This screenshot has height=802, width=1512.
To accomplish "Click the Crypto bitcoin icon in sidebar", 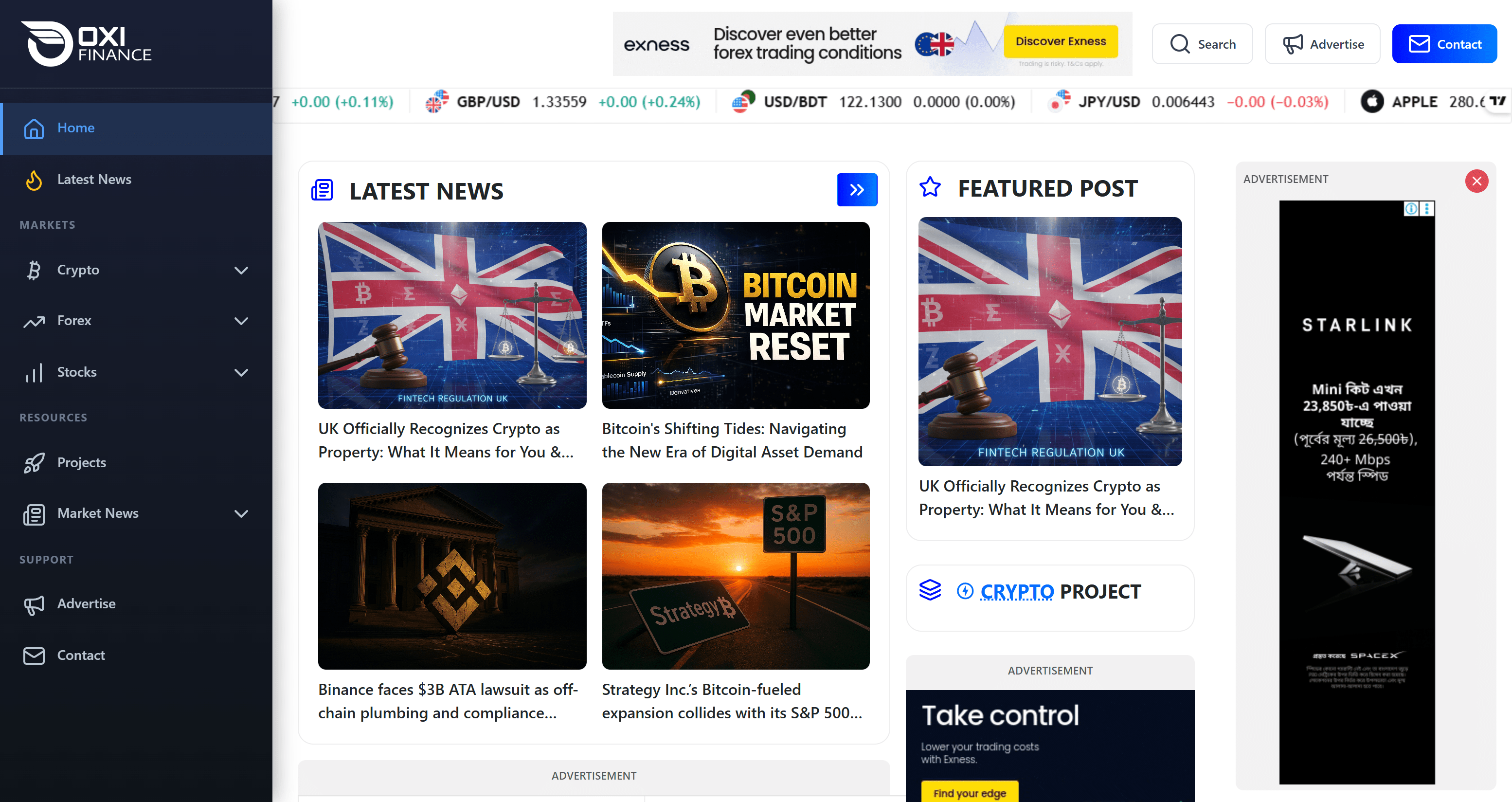I will [34, 270].
